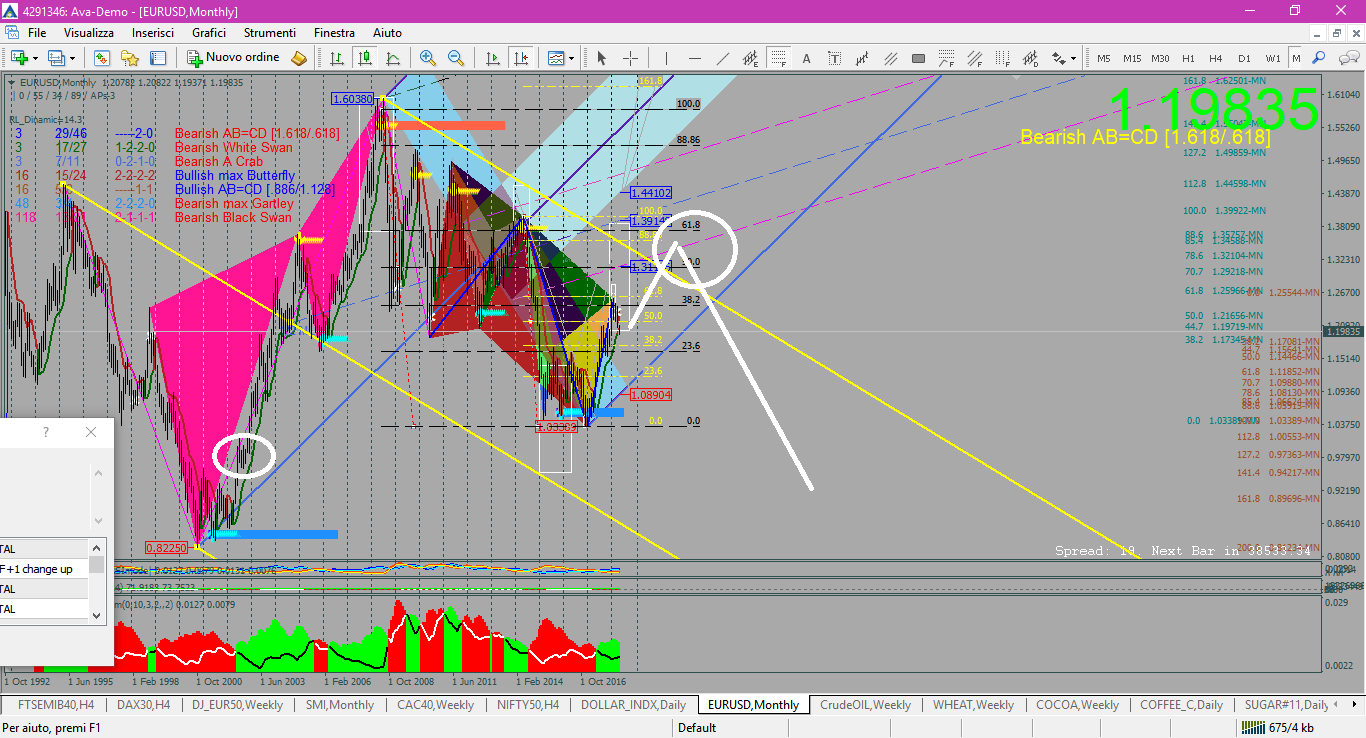Screen dimensions: 1366x738
Task: Toggle chart auto scroll
Action: (x=493, y=58)
